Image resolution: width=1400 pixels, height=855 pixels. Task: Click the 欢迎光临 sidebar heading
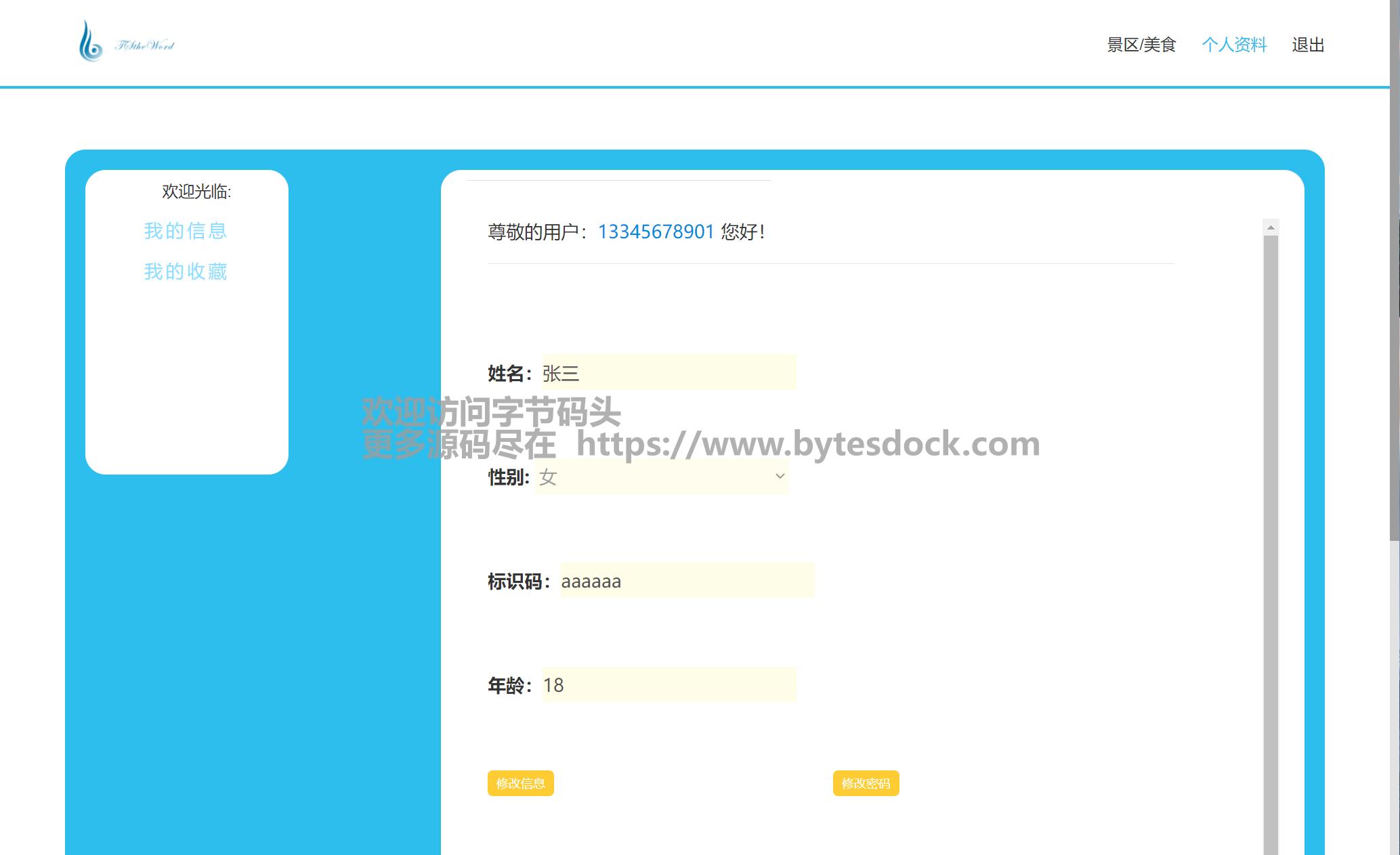point(196,192)
